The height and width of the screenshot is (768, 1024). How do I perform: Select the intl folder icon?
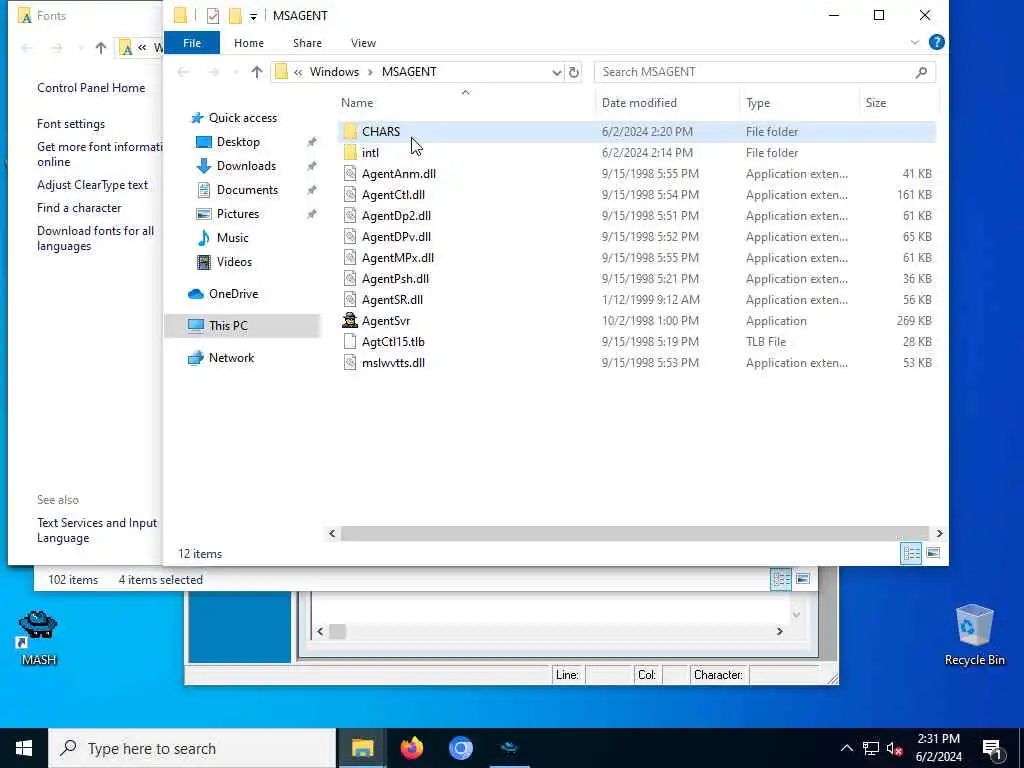point(350,152)
